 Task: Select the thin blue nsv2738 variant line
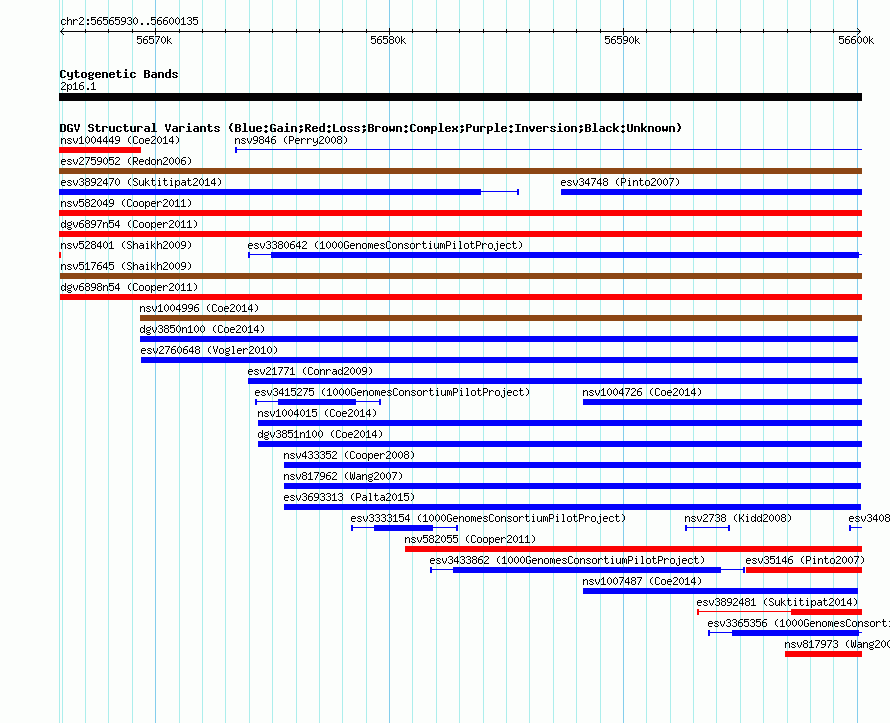pyautogui.click(x=707, y=528)
